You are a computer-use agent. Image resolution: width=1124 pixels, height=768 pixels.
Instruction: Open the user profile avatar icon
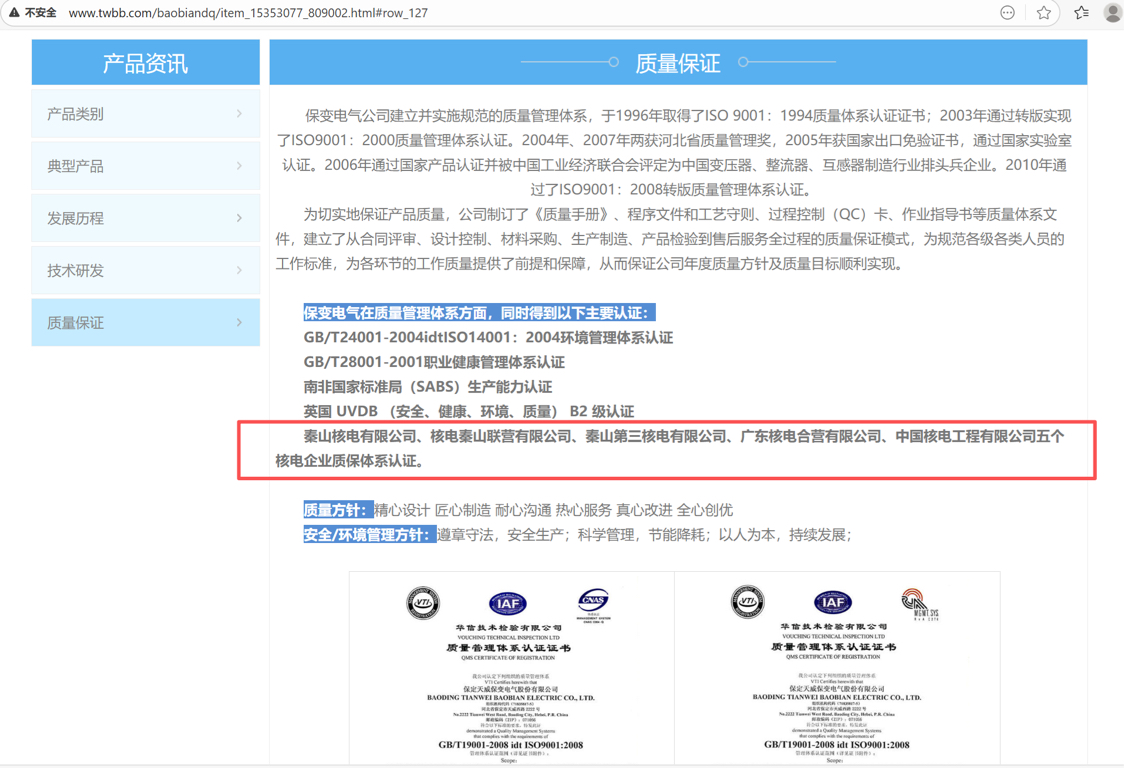[1113, 12]
